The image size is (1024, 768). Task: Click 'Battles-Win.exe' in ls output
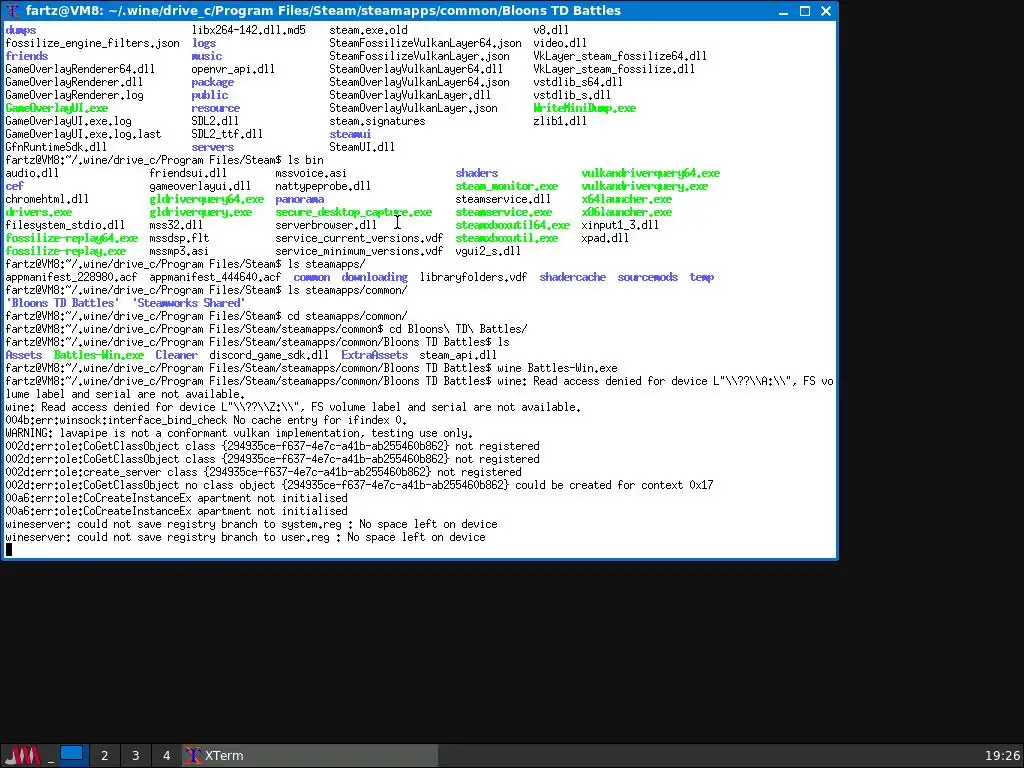point(99,355)
